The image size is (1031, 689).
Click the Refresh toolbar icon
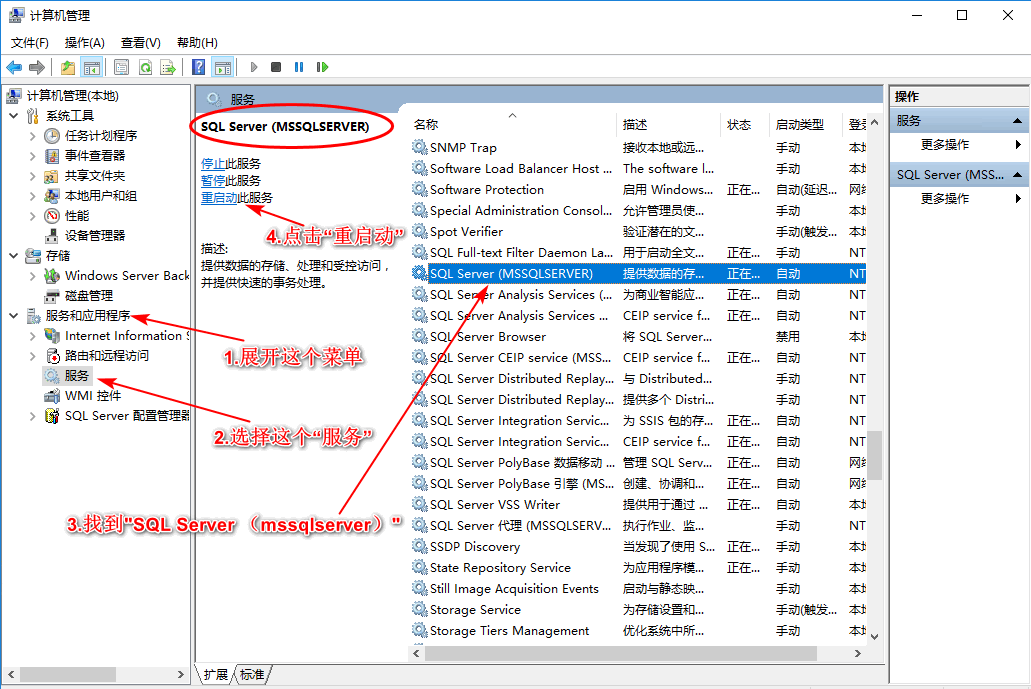point(145,67)
